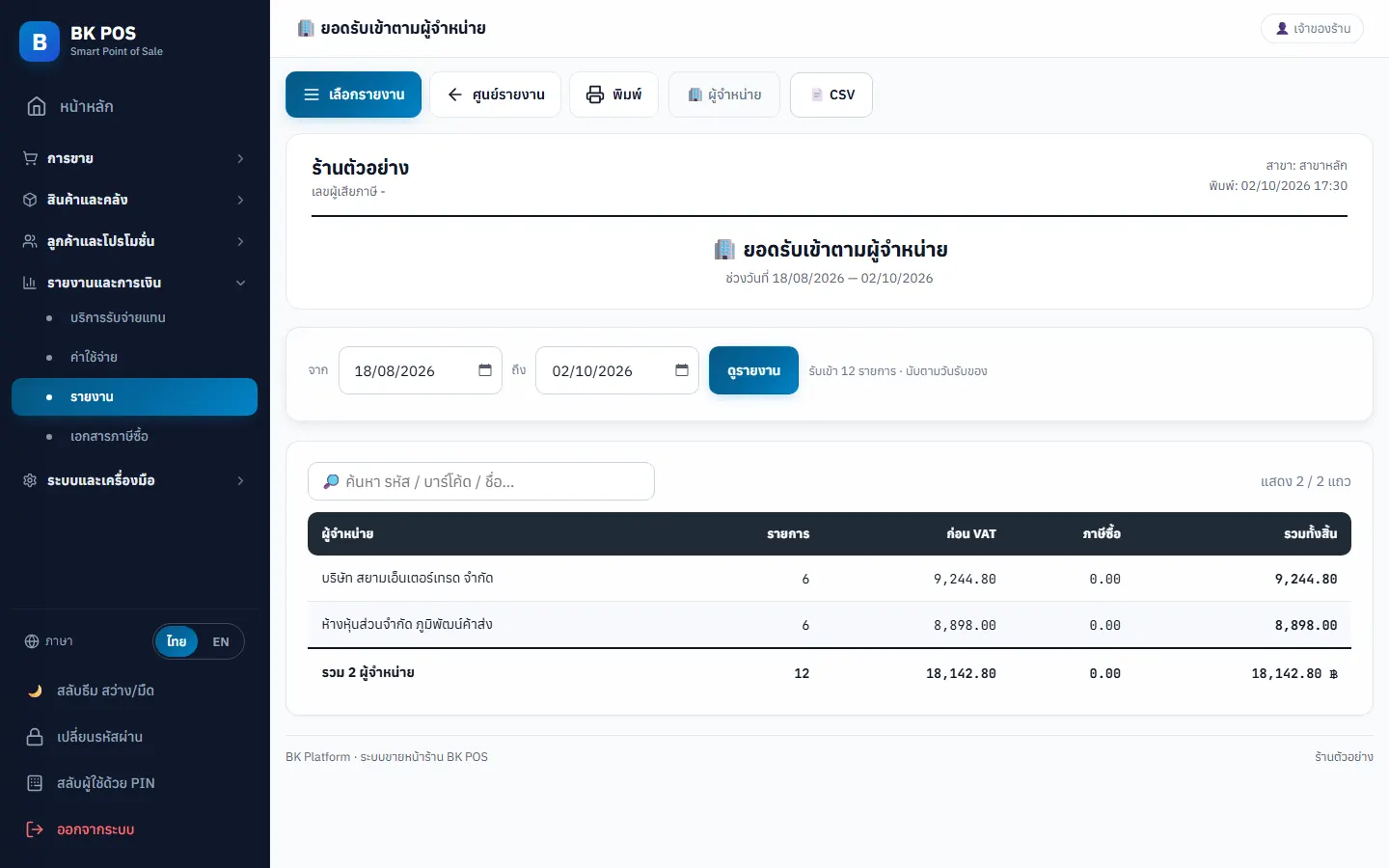Switch language to ไทย
The width and height of the screenshot is (1389, 868).
click(177, 641)
